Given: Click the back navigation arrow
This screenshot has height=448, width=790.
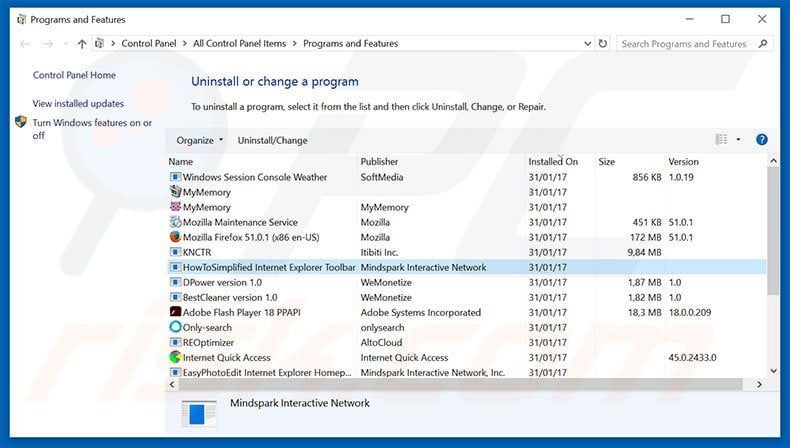Looking at the screenshot, I should (x=25, y=44).
